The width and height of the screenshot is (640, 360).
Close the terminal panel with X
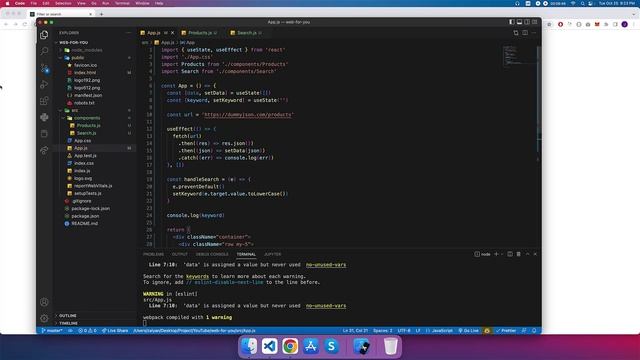coord(535,254)
